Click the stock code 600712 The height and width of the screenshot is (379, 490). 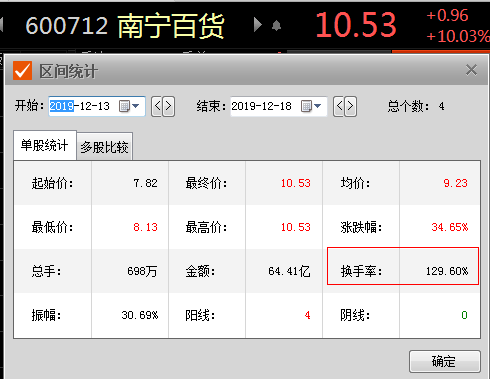tap(67, 26)
